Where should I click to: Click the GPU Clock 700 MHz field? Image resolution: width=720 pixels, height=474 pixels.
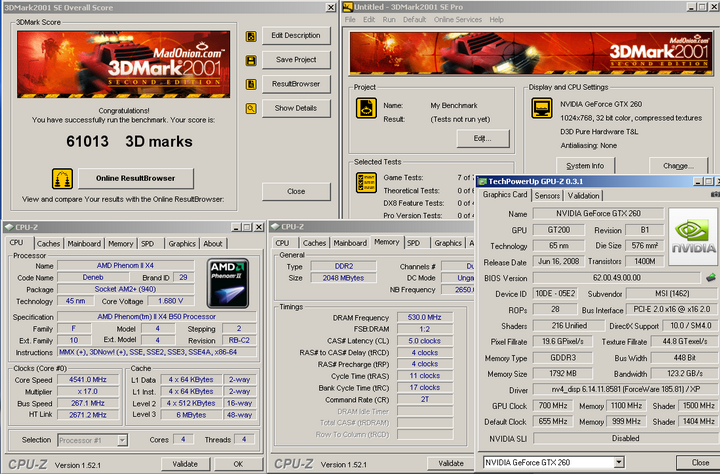pos(553,406)
